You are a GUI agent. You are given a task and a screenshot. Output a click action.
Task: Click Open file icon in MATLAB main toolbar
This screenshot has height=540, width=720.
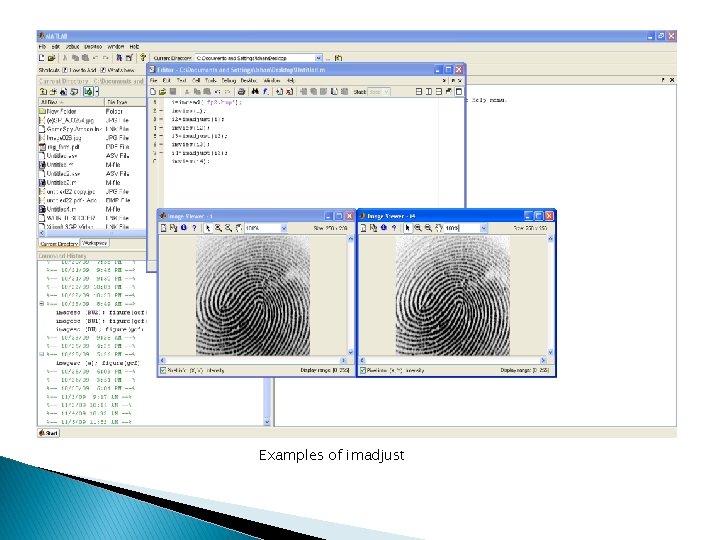(x=51, y=58)
